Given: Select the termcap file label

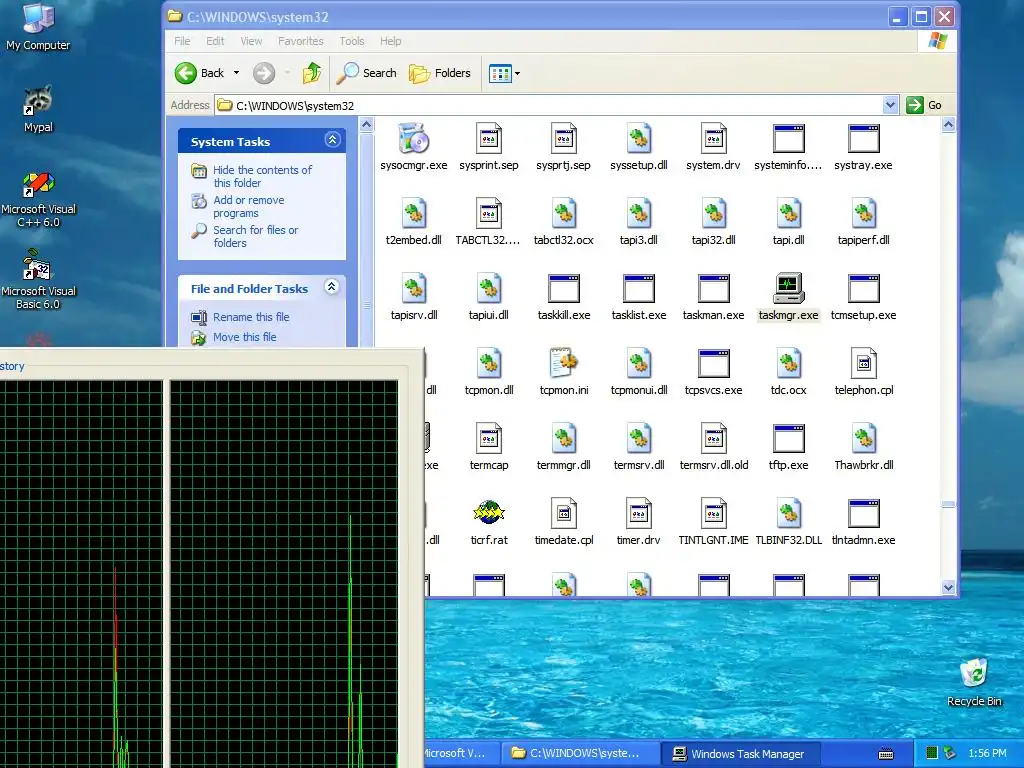Looking at the screenshot, I should tap(488, 465).
